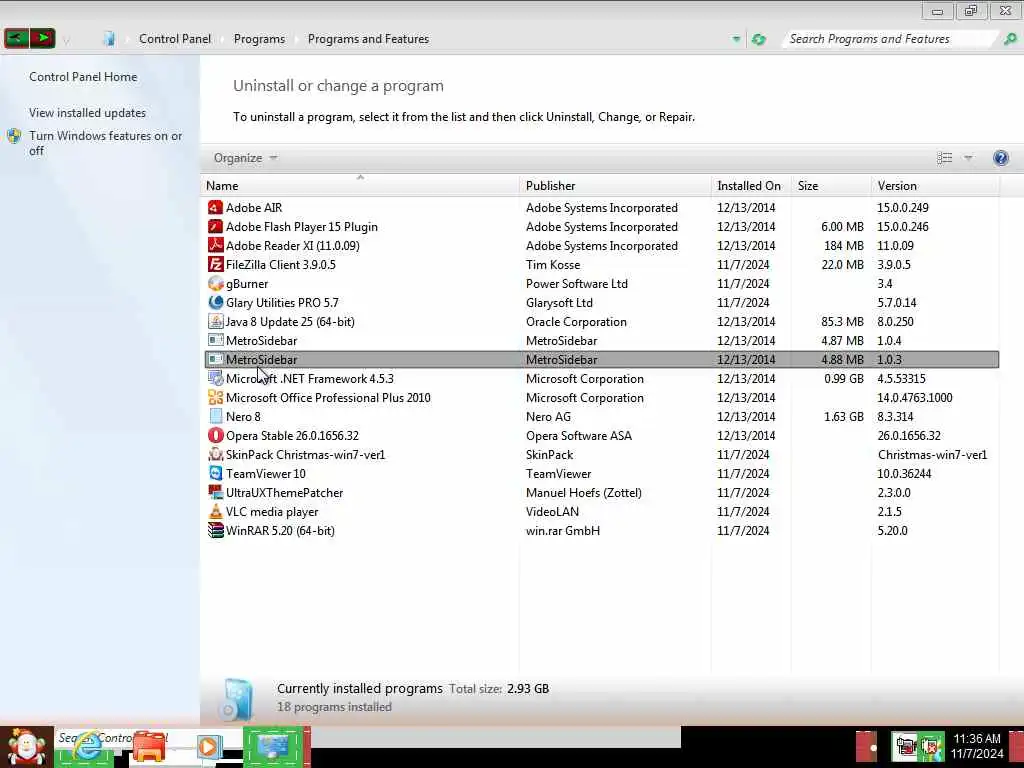Click the refresh icon in the address bar

pos(758,39)
